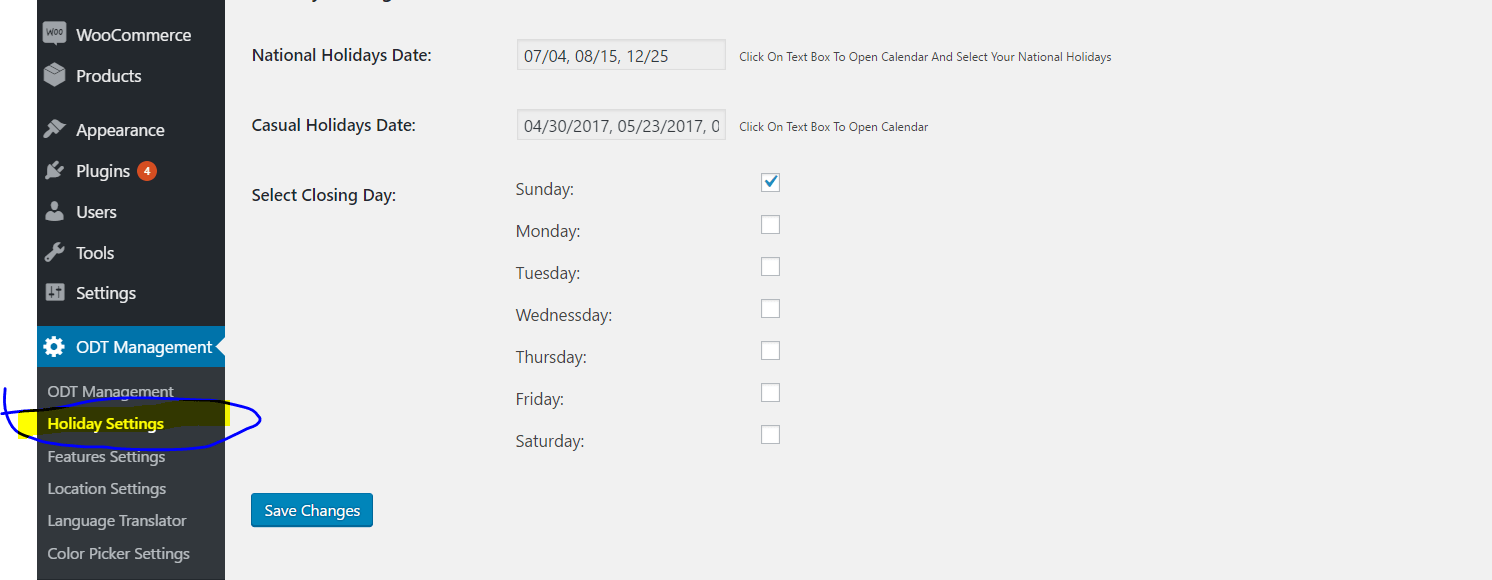Image resolution: width=1492 pixels, height=580 pixels.
Task: Click the National Holidays Date text box
Action: point(620,54)
